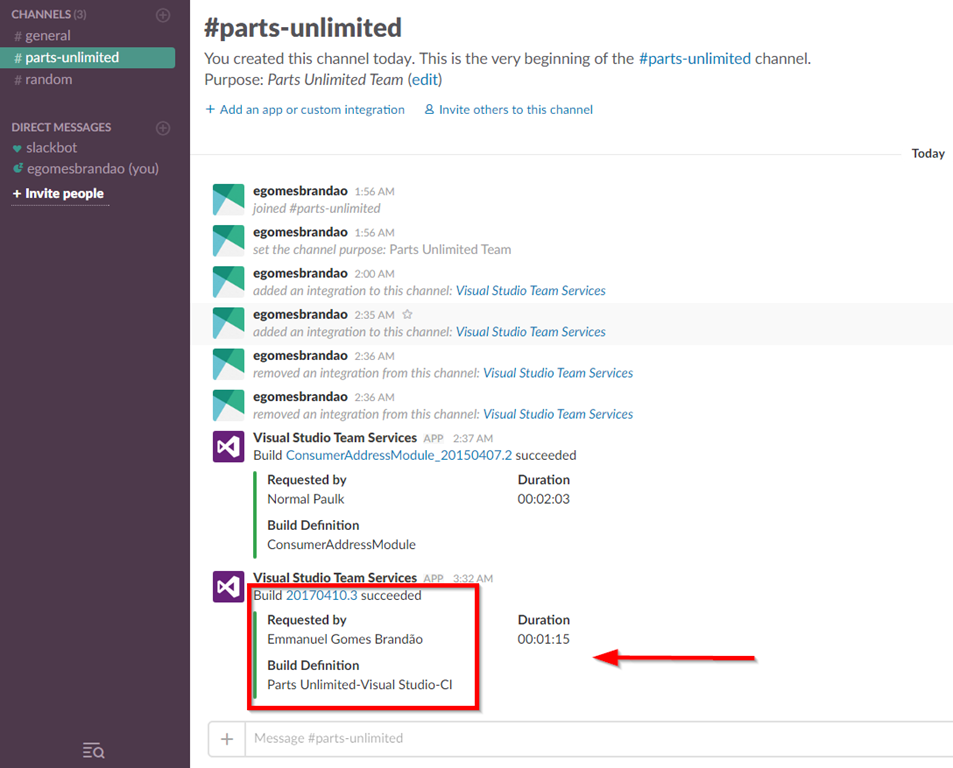Viewport: 953px width, 768px height.
Task: Click the 00:01:15 duration value
Action: coord(544,639)
